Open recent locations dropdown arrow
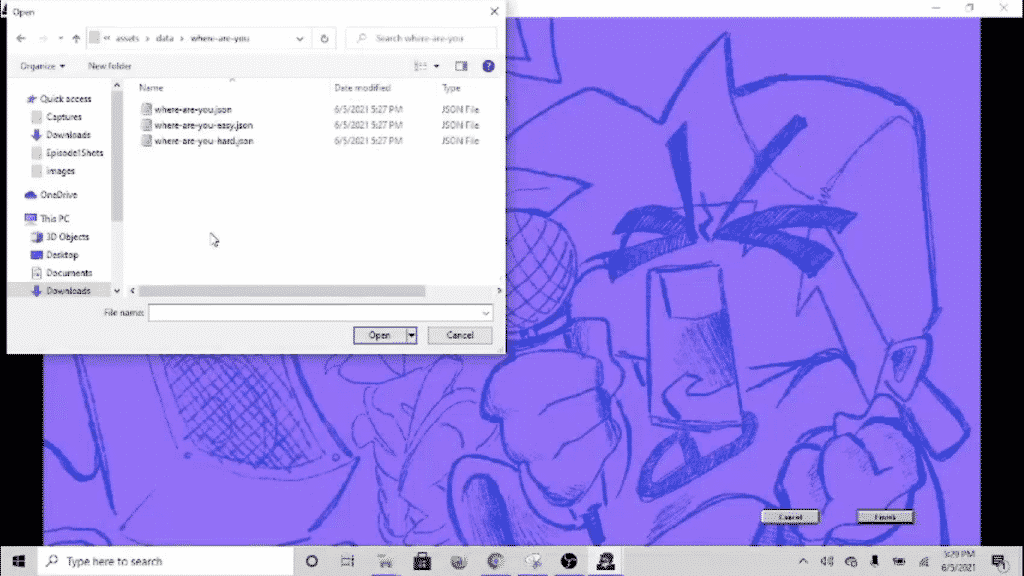This screenshot has width=1024, height=576. click(61, 39)
